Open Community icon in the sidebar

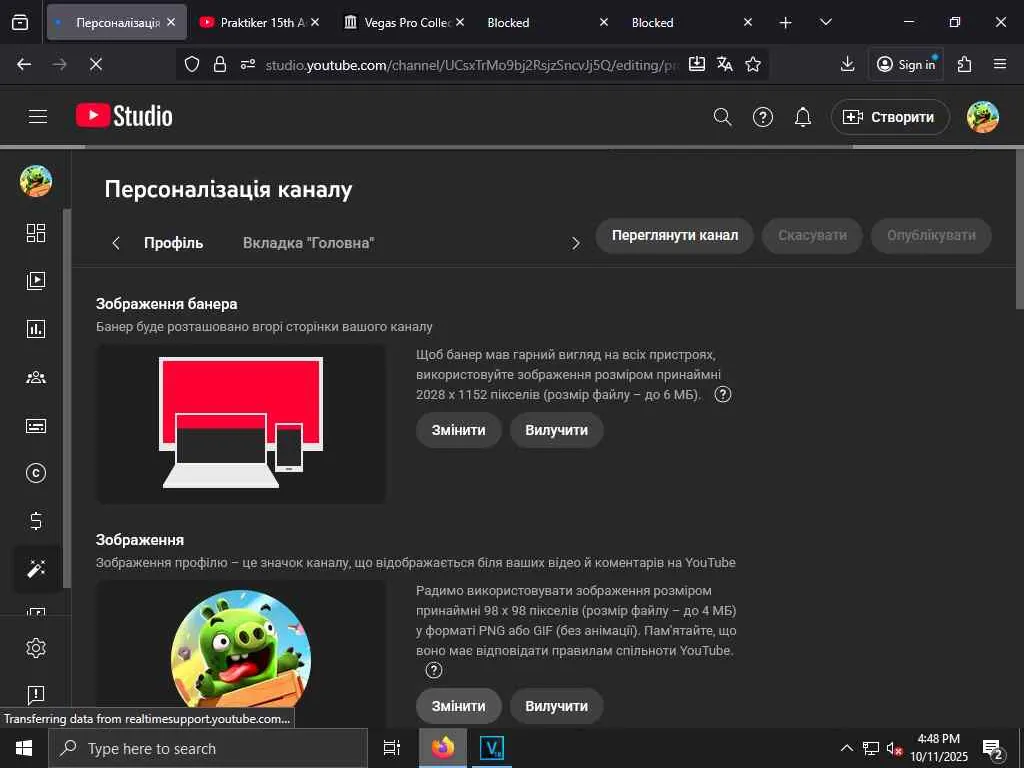36,377
